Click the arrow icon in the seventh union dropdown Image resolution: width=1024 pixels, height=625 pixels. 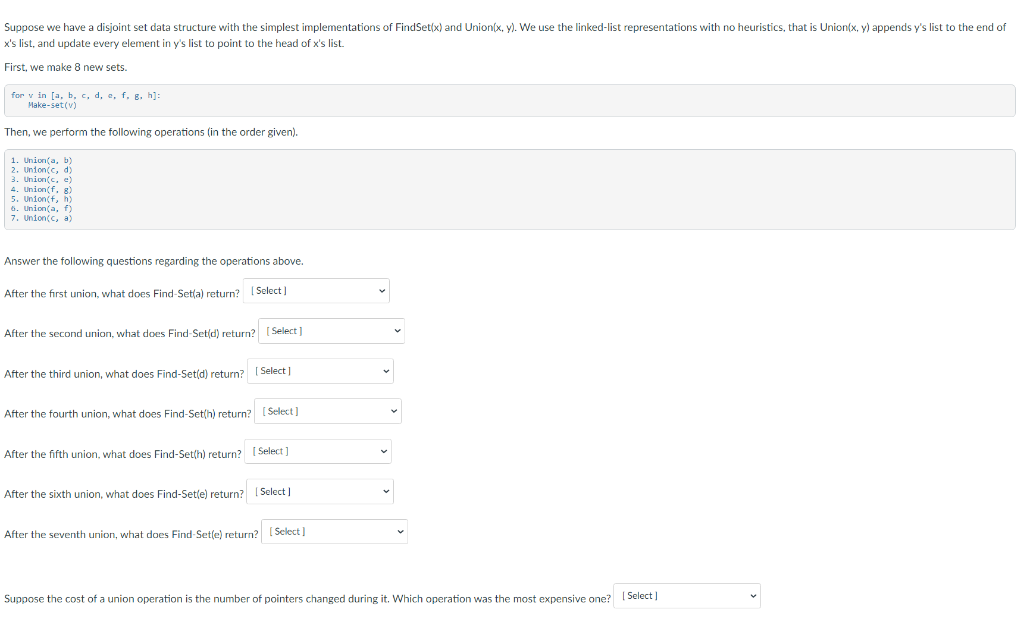(400, 531)
